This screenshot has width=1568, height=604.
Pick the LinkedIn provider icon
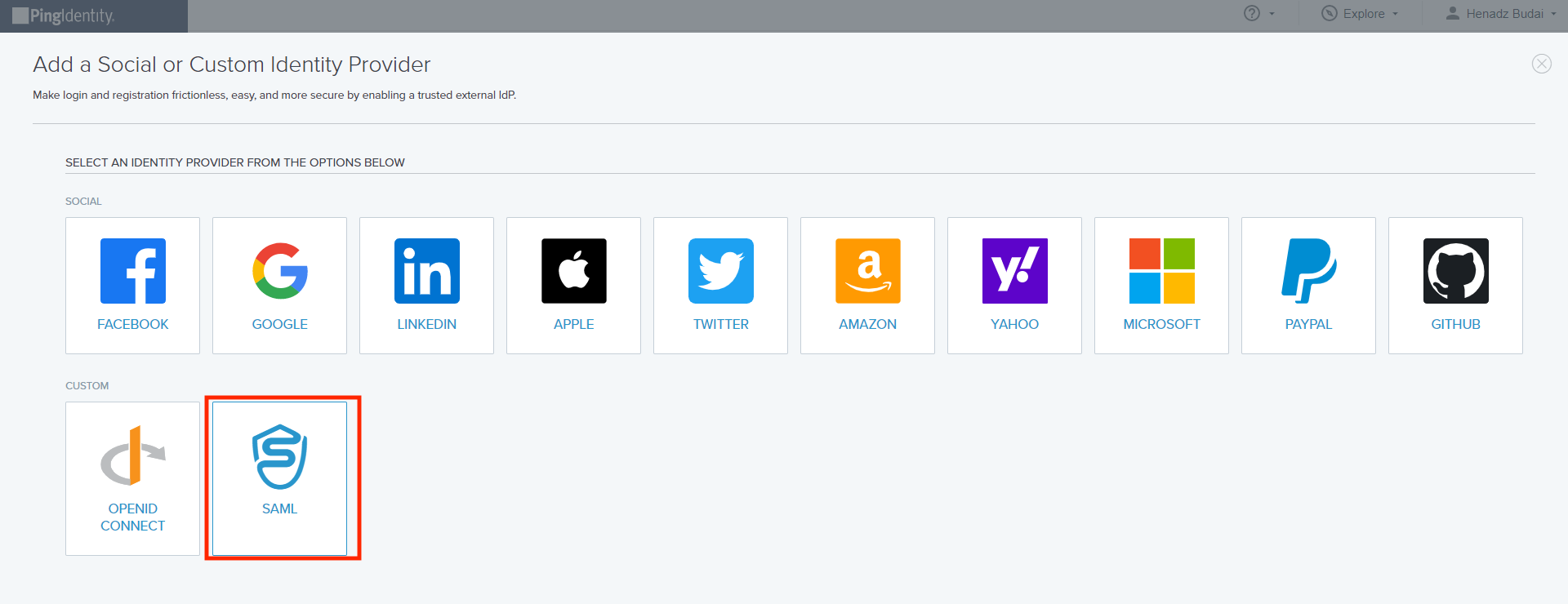pyautogui.click(x=426, y=271)
